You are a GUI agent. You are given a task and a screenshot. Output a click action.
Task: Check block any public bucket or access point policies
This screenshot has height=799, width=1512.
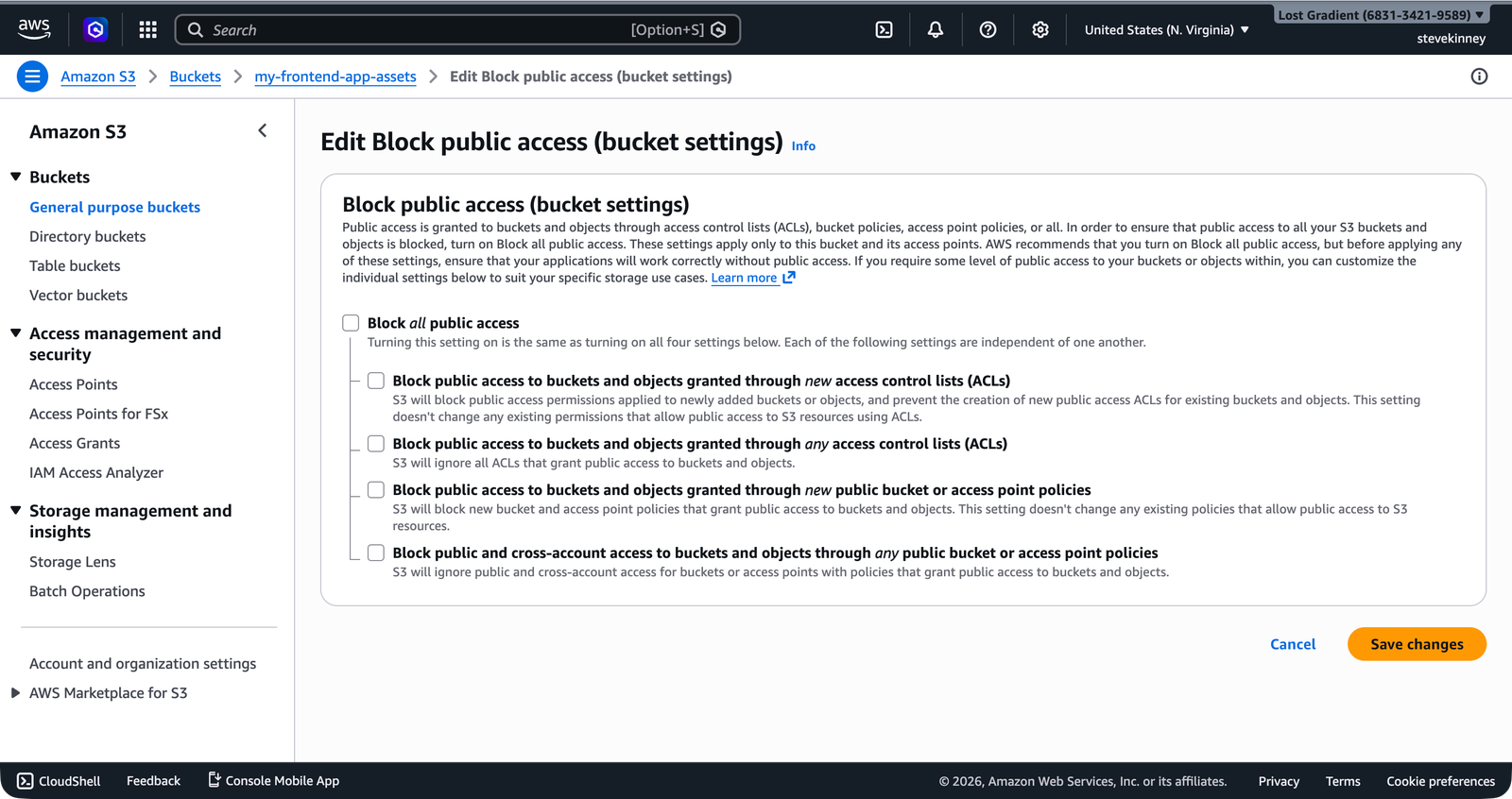coord(376,552)
